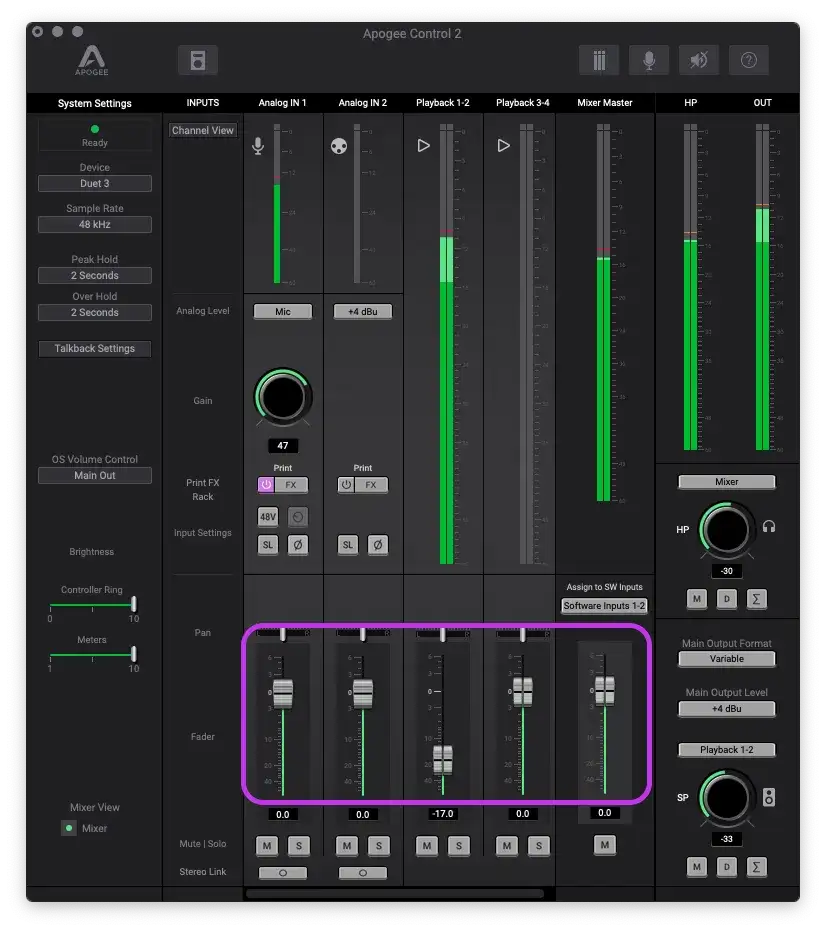
Task: Invert phase on Analog IN 1
Action: [298, 544]
